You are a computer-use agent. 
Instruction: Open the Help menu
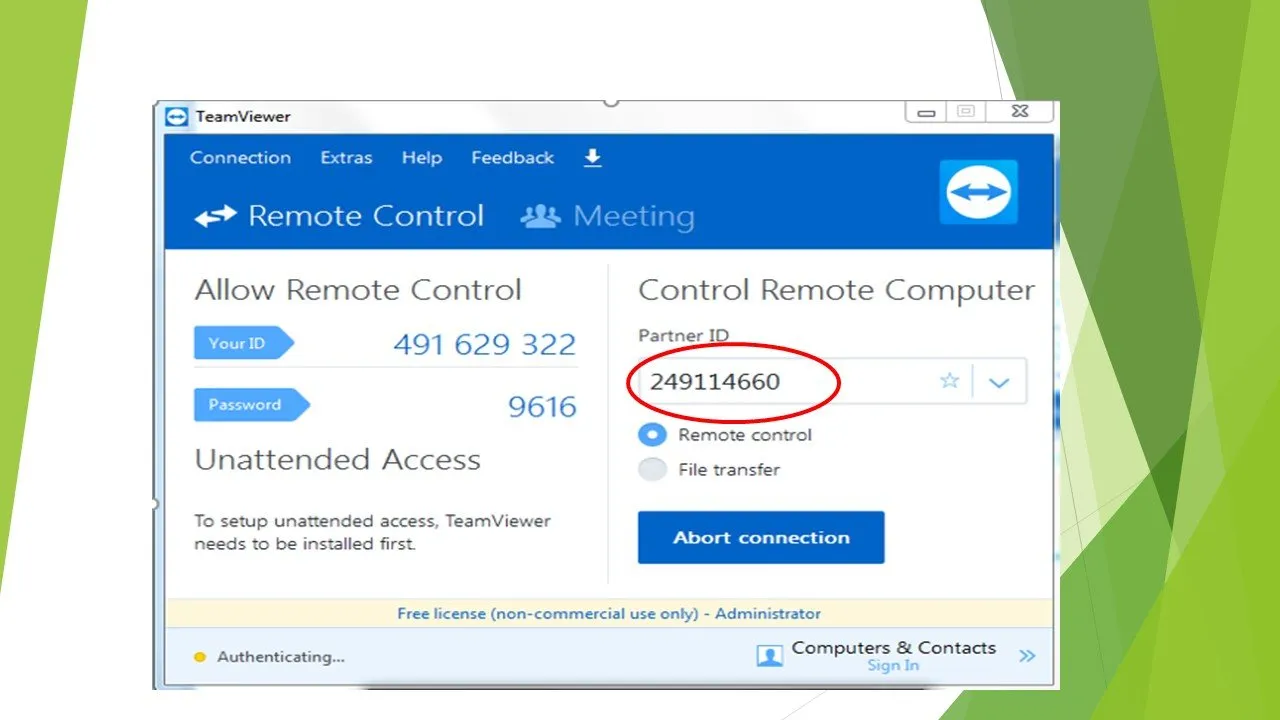tap(422, 158)
